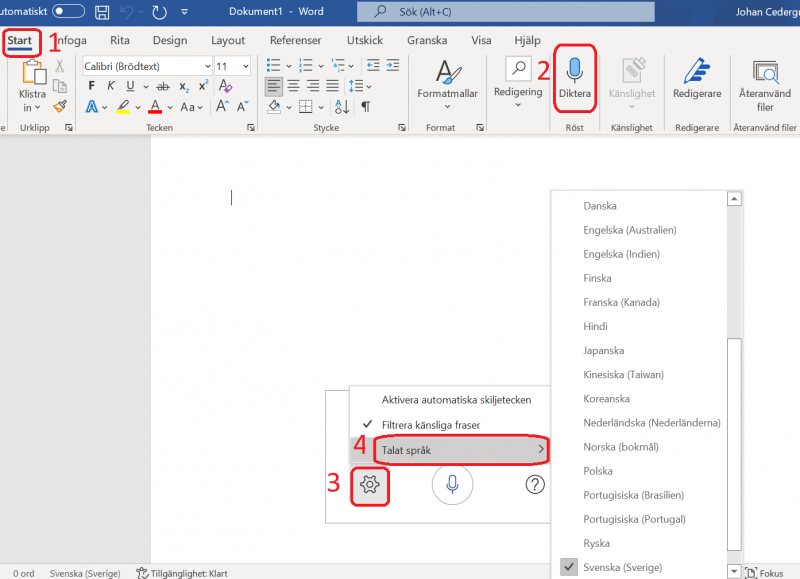
Task: Apply bold with F button
Action: [x=91, y=86]
